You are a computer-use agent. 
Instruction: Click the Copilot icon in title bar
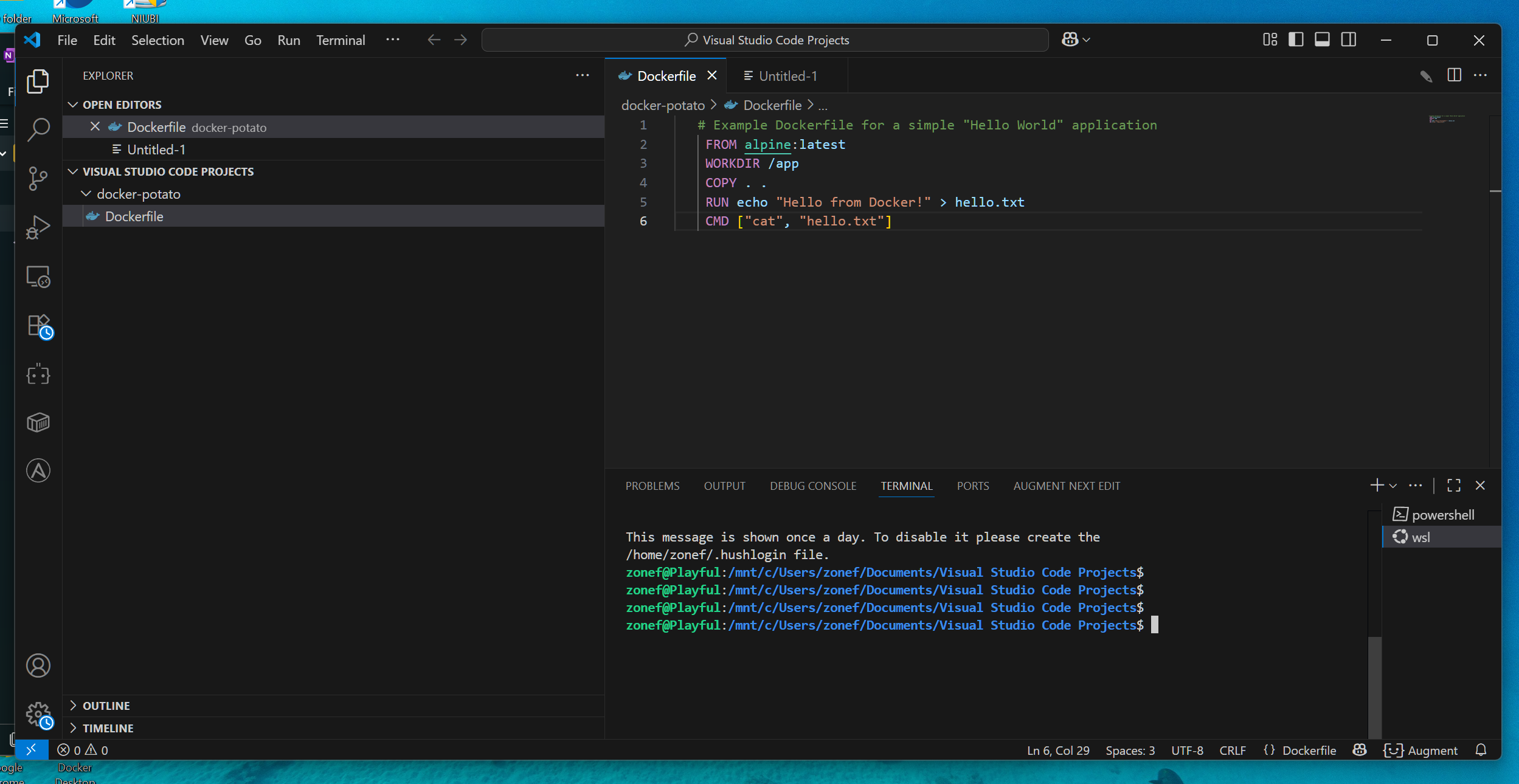pos(1070,40)
